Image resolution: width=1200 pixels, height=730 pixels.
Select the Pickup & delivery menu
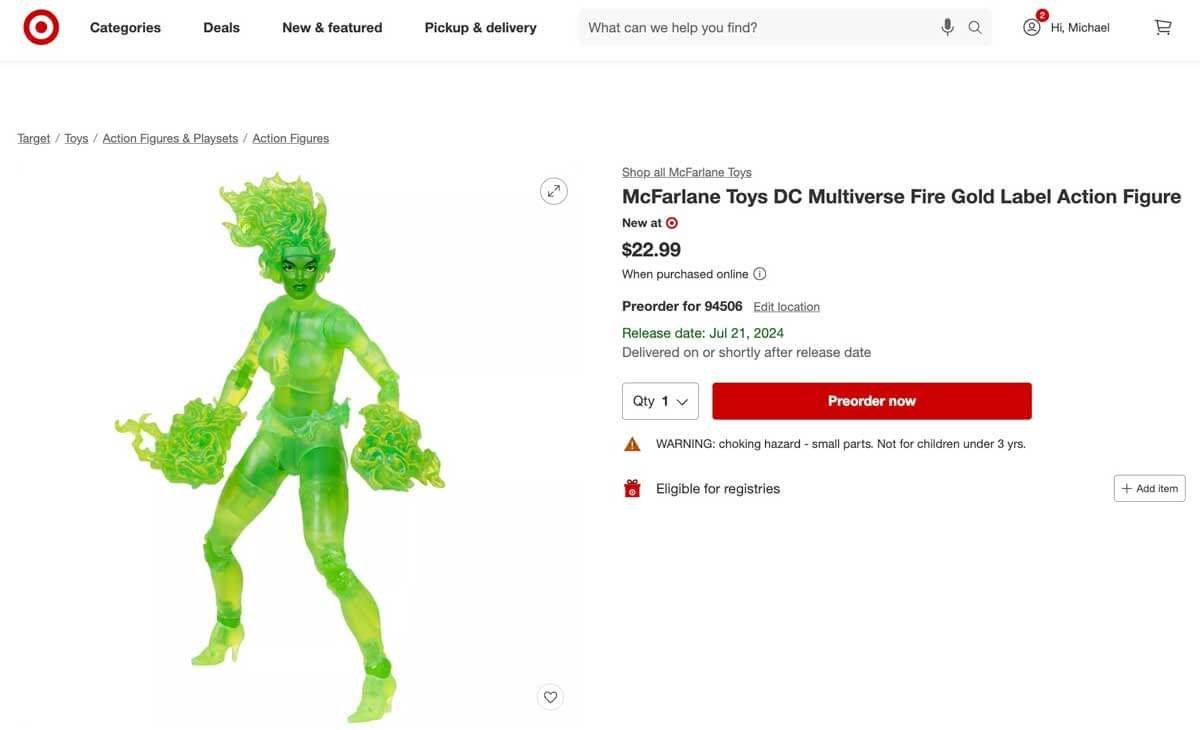480,26
